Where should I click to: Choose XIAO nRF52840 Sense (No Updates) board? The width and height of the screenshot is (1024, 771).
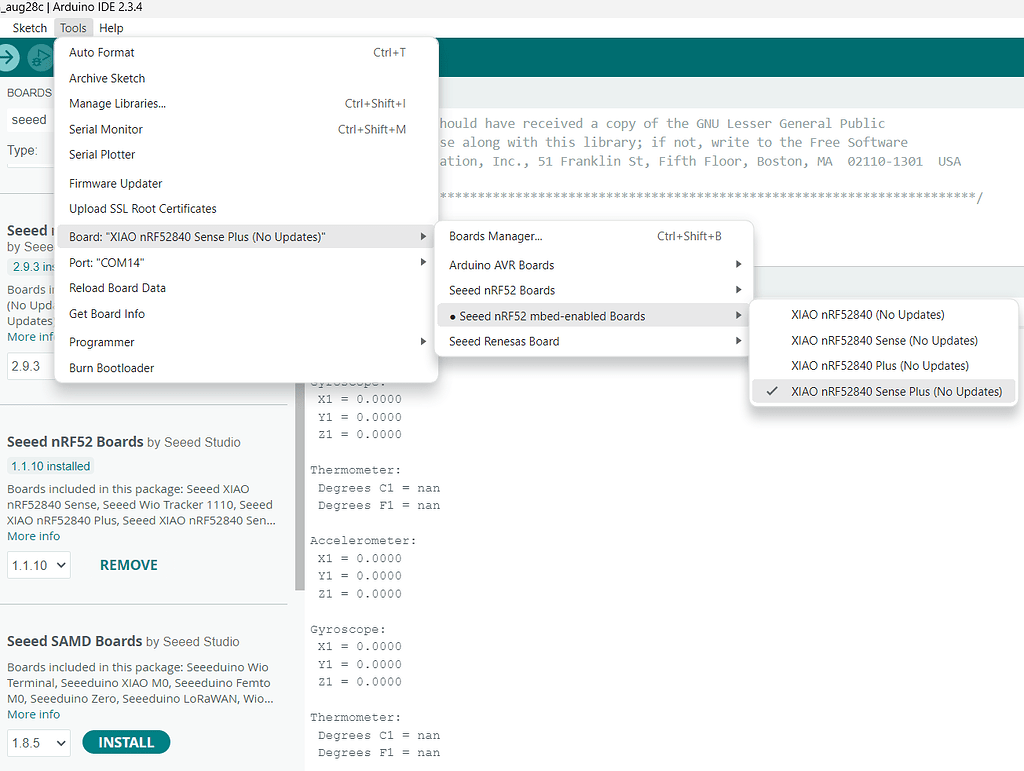tap(883, 341)
